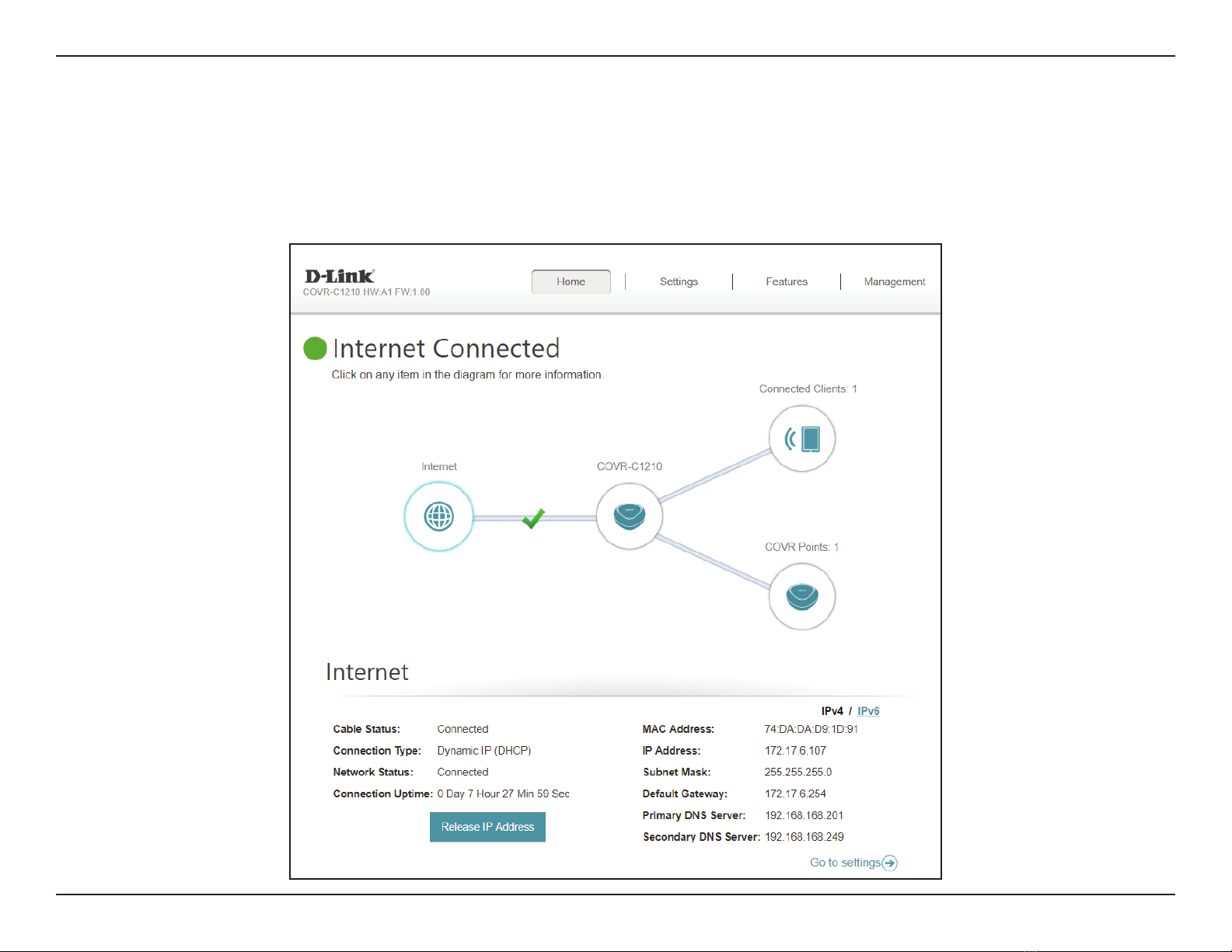Screen dimensions: 1232x952
Task: Click the 'Click on any item' instruction text
Action: pos(467,375)
